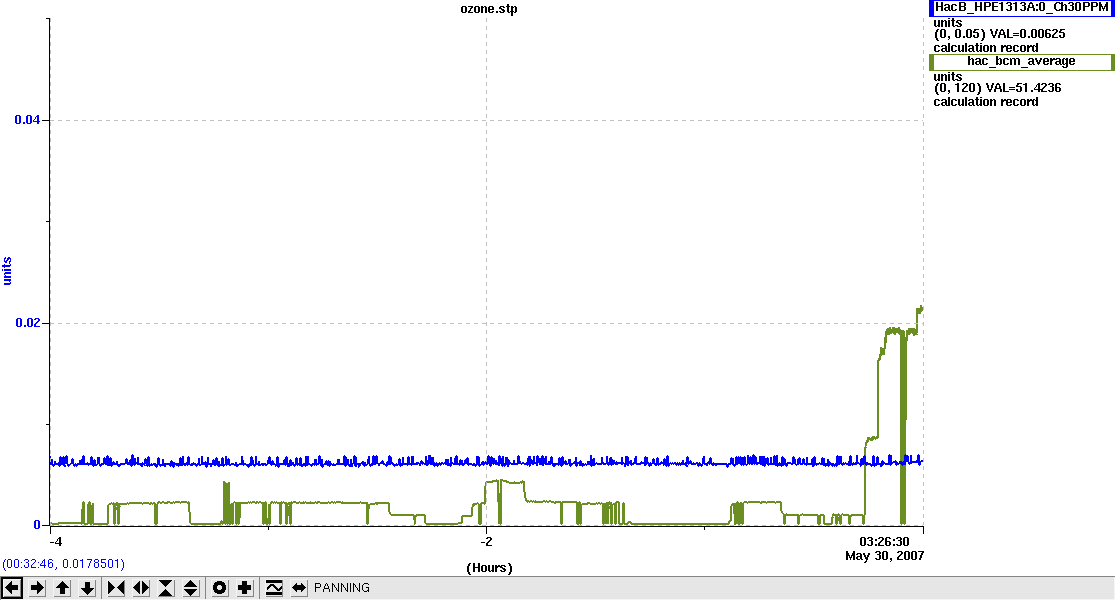Select the hac_bcm_average curve legend

tap(1021, 62)
